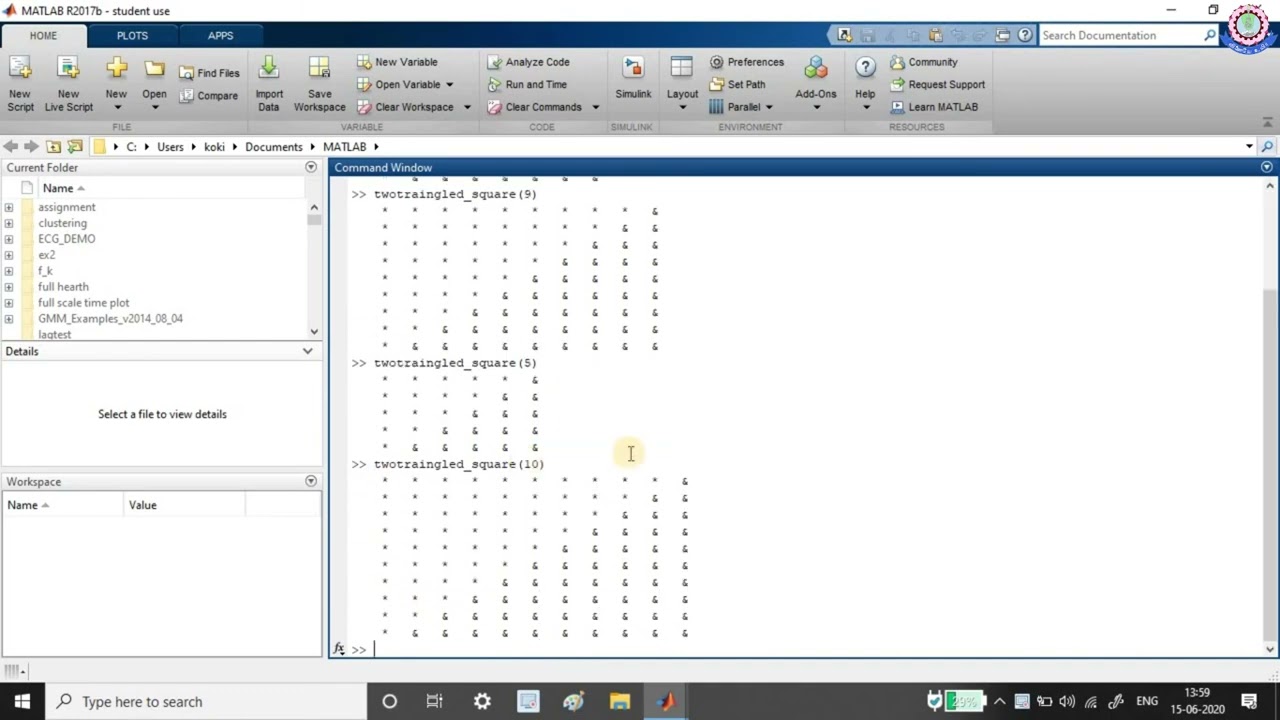Switch to the PLOTS tab
Image resolution: width=1280 pixels, height=720 pixels.
pos(132,35)
